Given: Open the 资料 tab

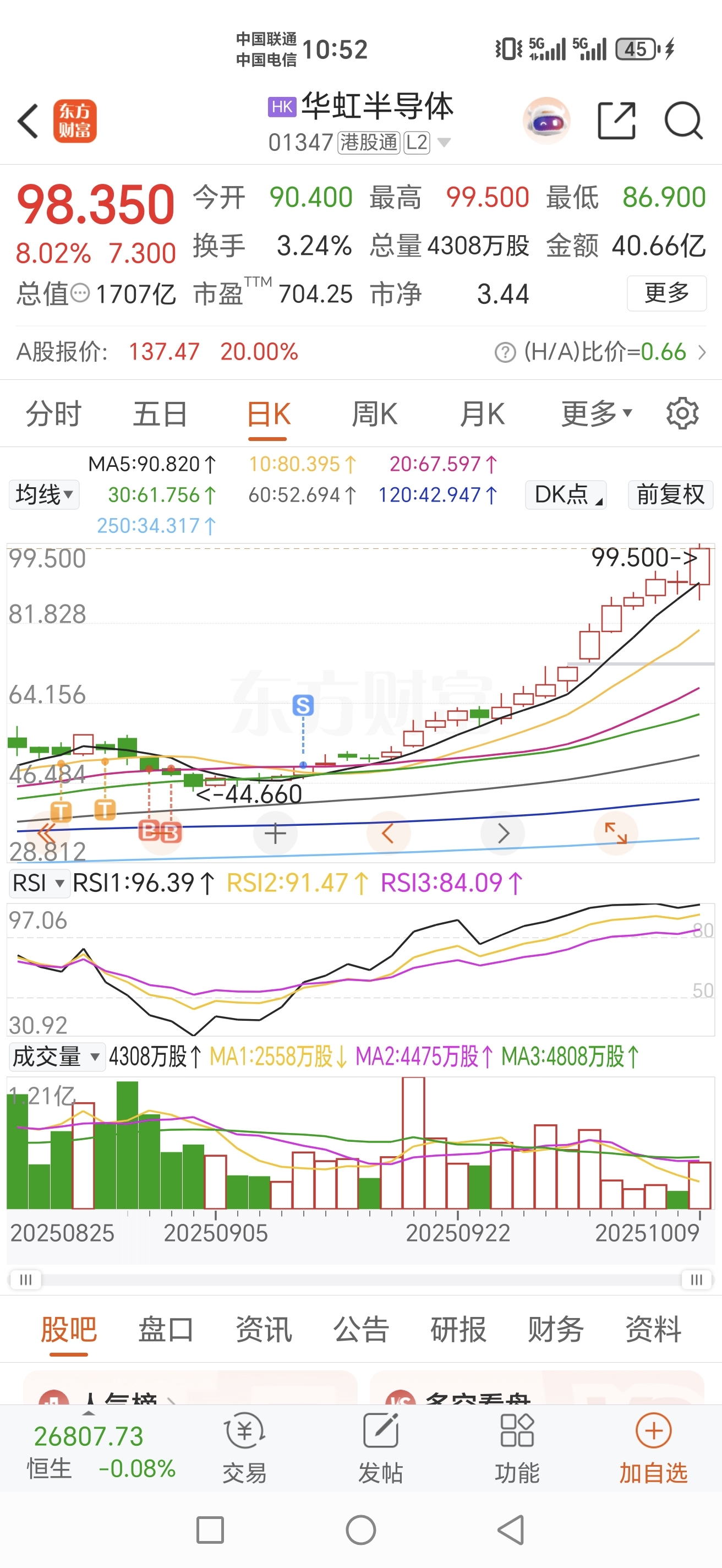Looking at the screenshot, I should pos(653,1329).
